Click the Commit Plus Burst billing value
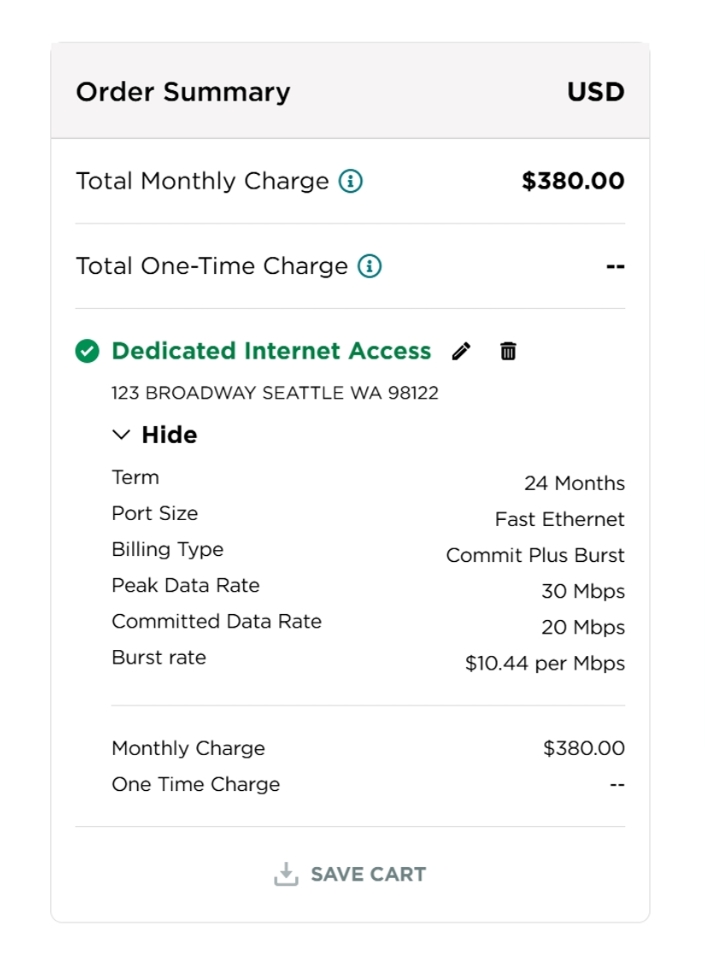This screenshot has height=968, width=705. click(x=535, y=556)
